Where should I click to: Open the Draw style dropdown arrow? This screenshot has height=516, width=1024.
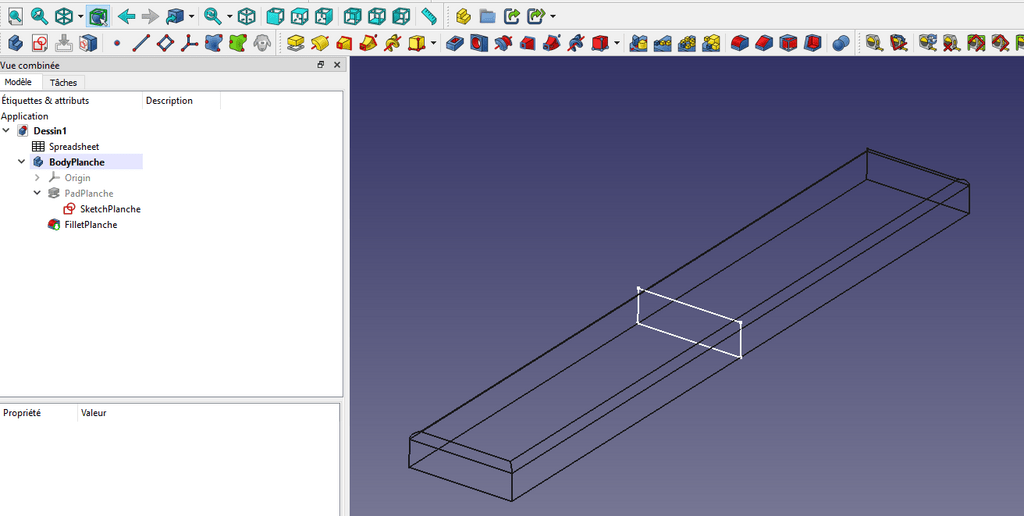point(80,16)
